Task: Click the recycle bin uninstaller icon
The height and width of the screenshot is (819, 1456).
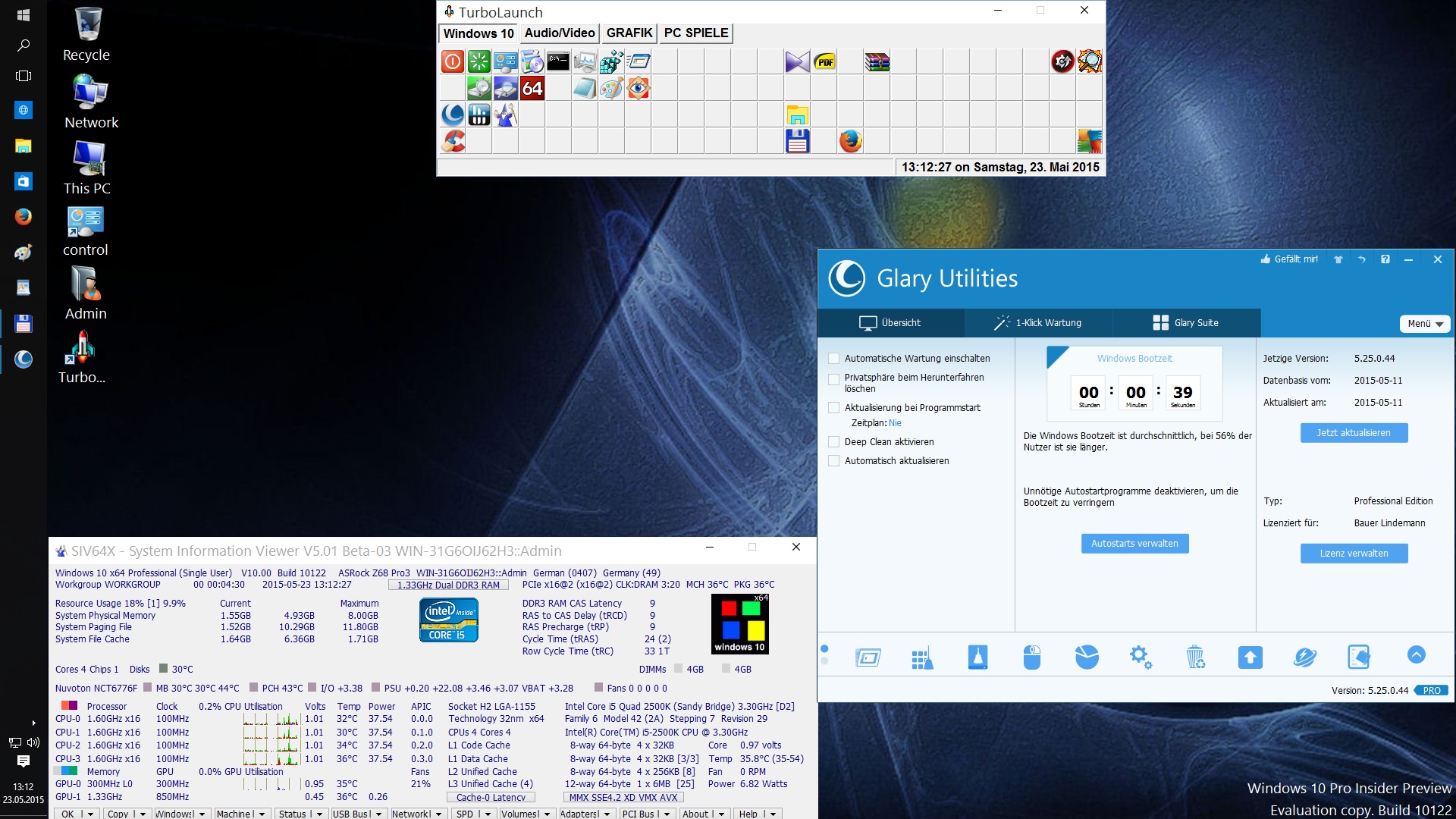Action: pos(1195,657)
